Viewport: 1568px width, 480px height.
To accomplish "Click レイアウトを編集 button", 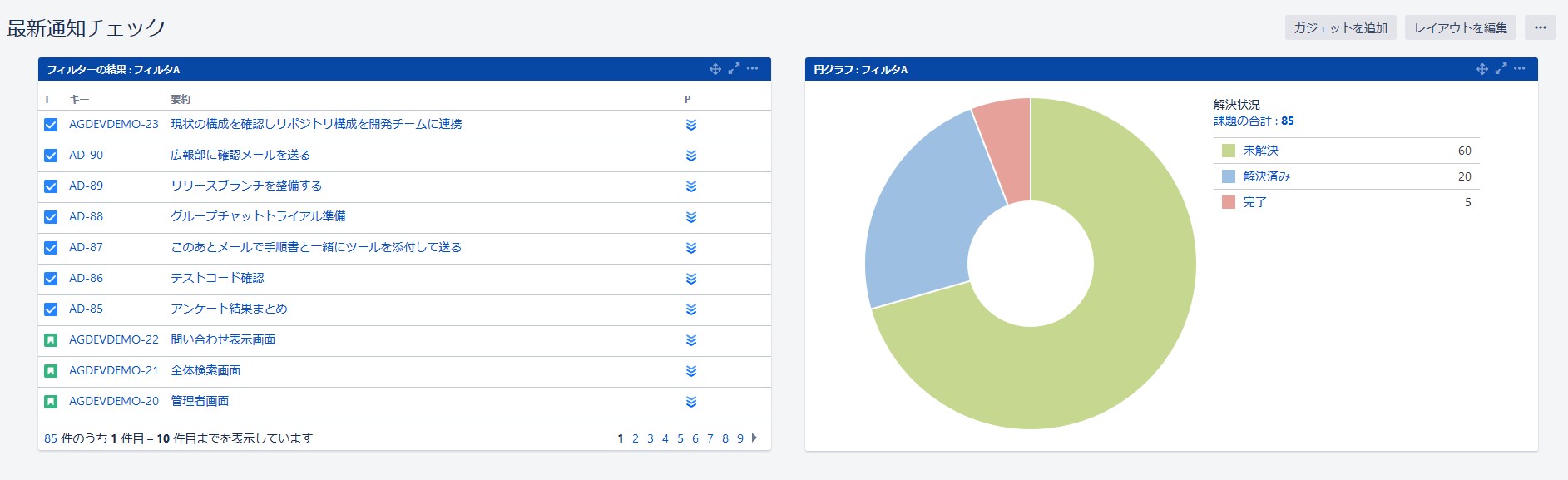I will click(x=1460, y=27).
